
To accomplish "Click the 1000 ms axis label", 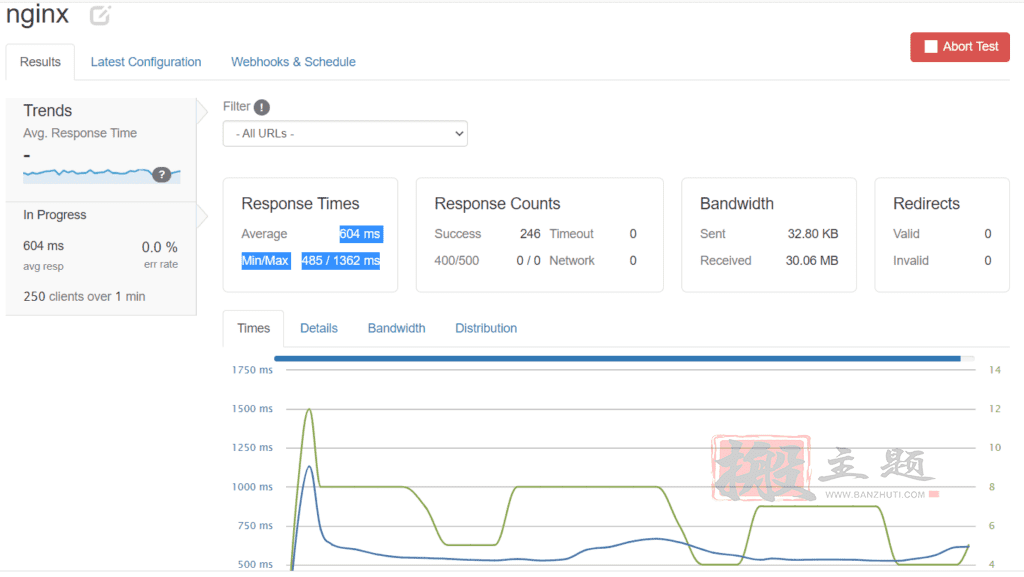I will pyautogui.click(x=252, y=487).
